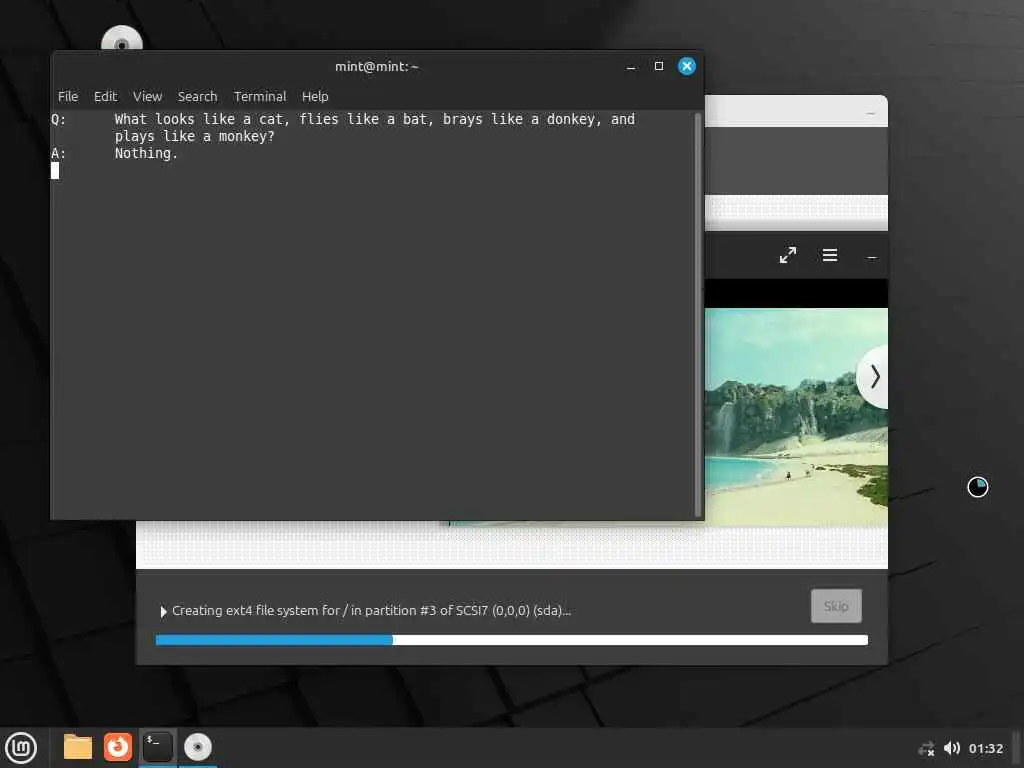
Task: Toggle fullscreen in the background window
Action: point(788,255)
